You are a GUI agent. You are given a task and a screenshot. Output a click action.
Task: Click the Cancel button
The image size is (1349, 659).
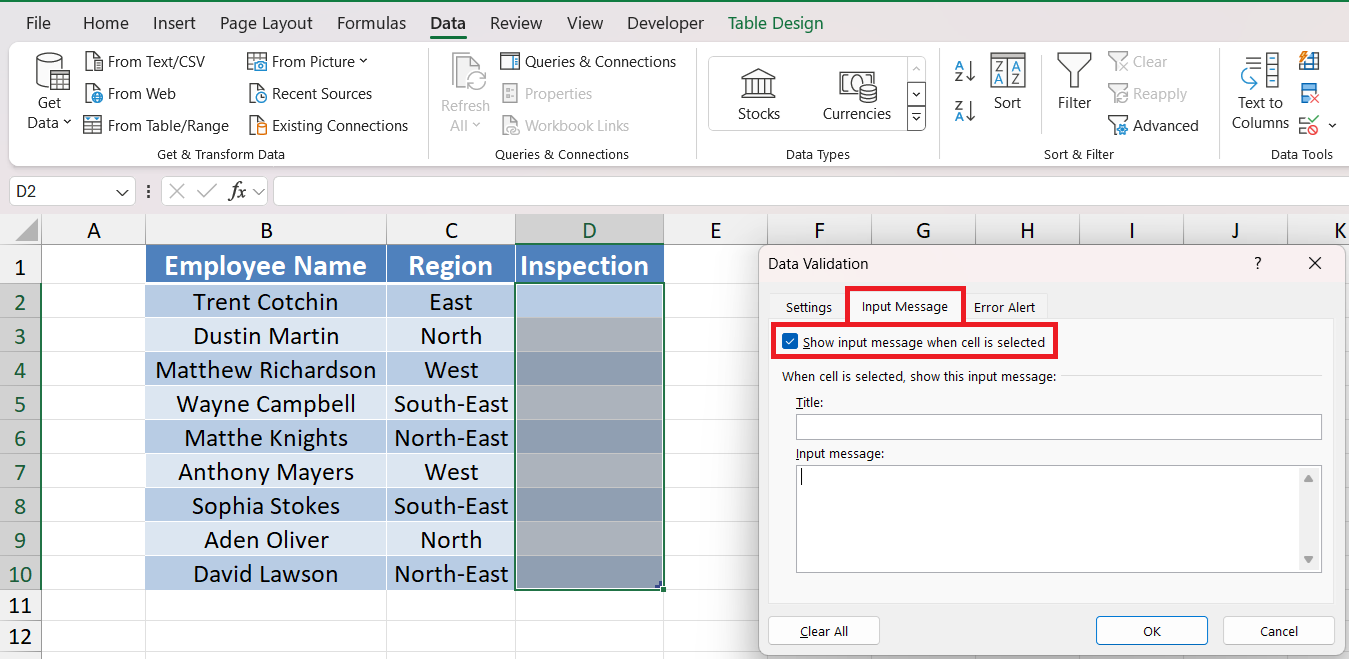coord(1278,631)
